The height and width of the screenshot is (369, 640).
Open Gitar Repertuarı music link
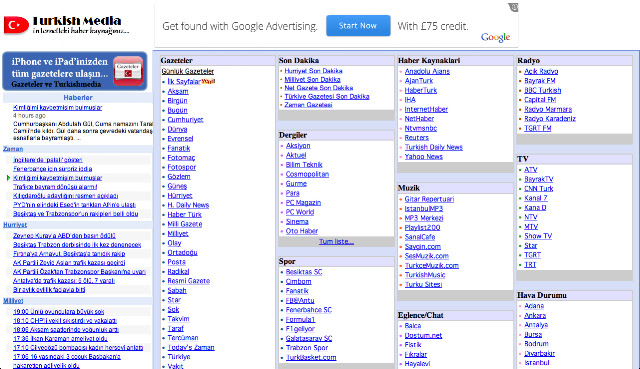coord(429,199)
